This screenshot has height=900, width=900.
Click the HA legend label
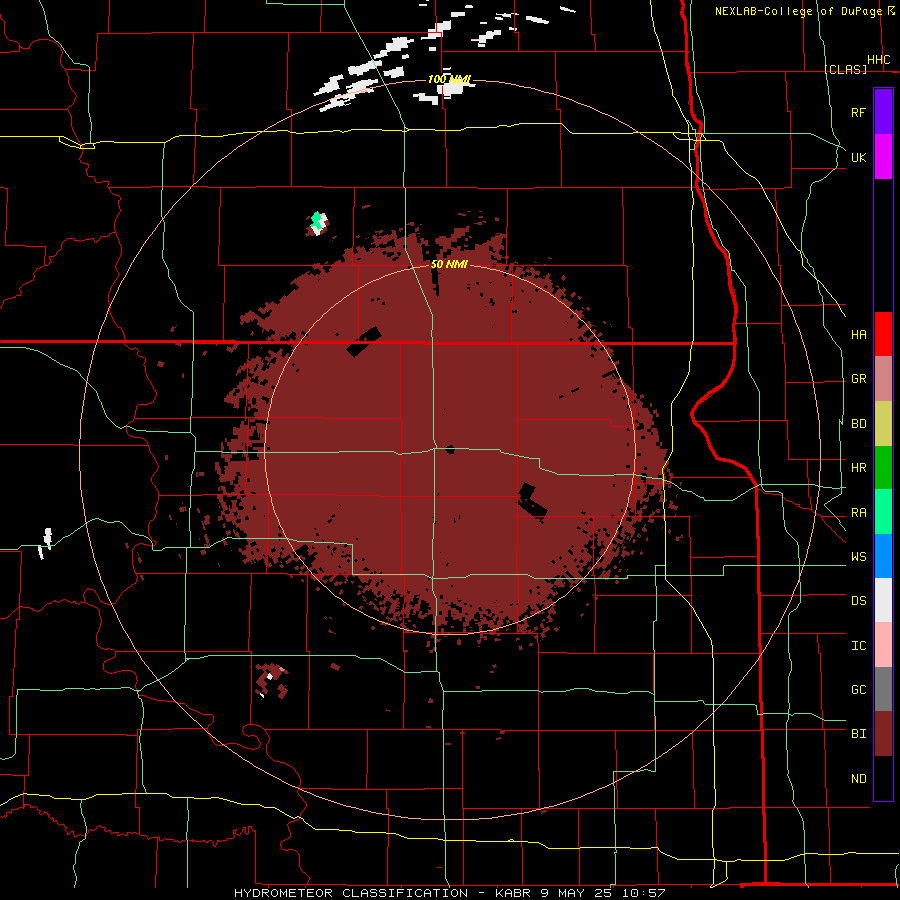(858, 334)
